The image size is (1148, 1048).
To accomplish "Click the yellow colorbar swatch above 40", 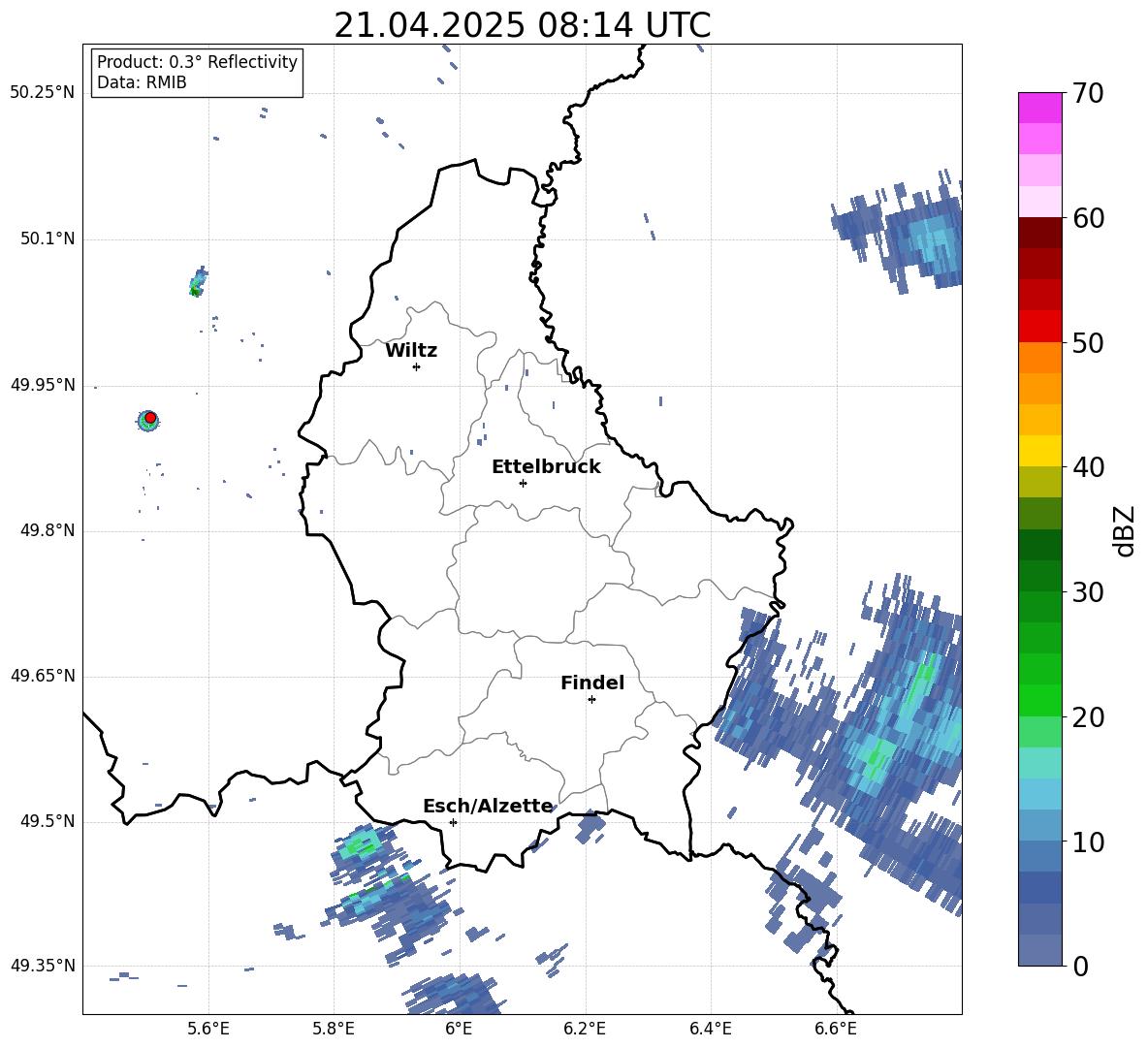I will pos(1039,451).
